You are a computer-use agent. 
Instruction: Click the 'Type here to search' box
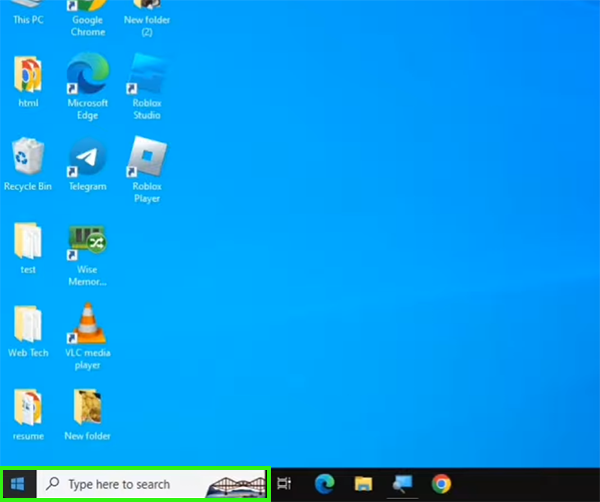tap(152, 484)
